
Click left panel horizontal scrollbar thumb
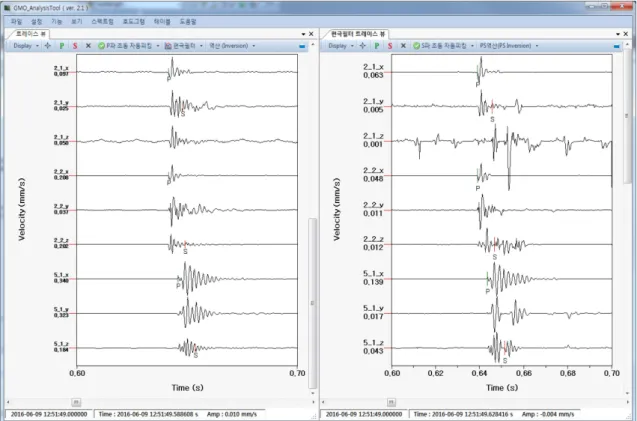(76, 402)
